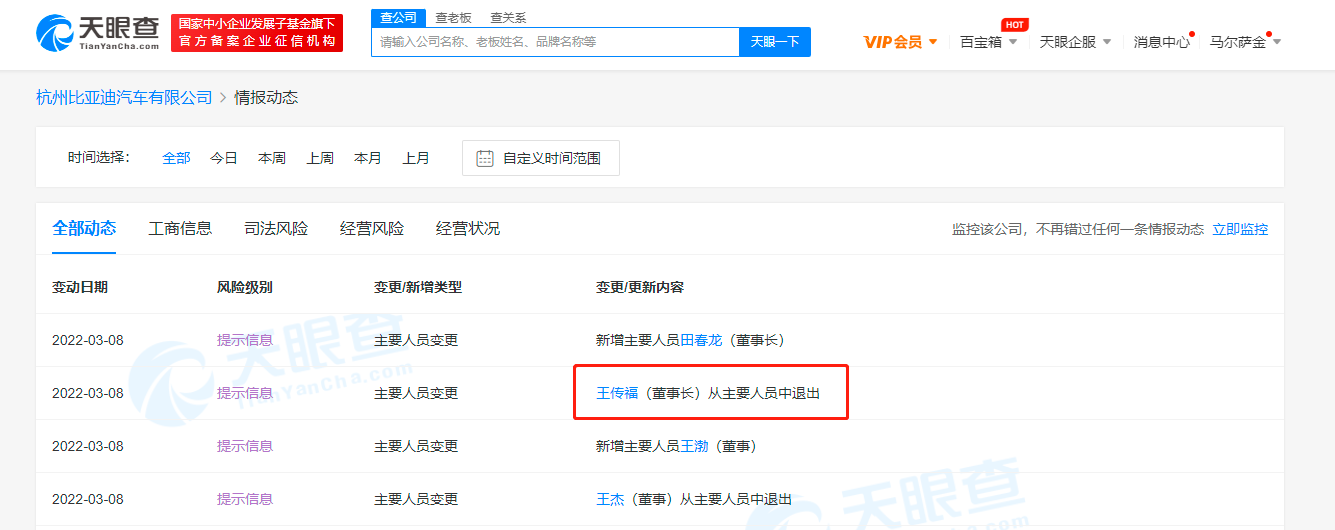This screenshot has height=530, width=1335.
Task: Expand the 百宝箱 dropdown
Action: (988, 42)
